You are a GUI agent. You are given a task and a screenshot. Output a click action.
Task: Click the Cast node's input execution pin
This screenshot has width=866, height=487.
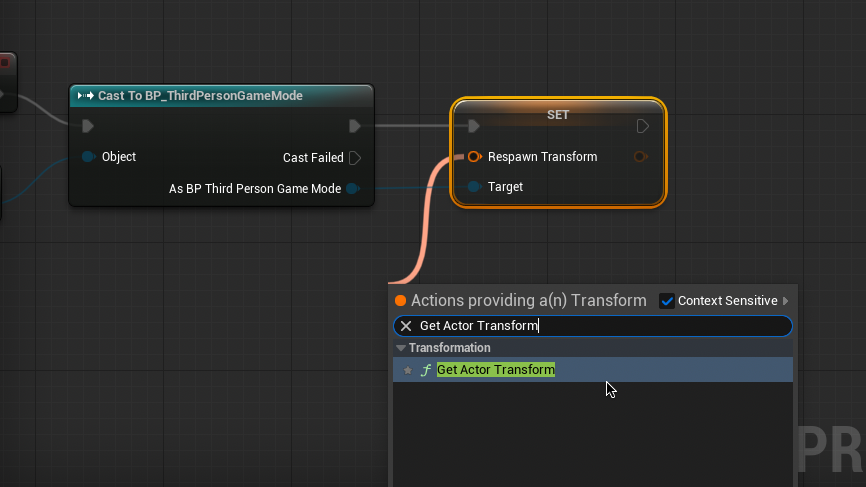point(88,126)
